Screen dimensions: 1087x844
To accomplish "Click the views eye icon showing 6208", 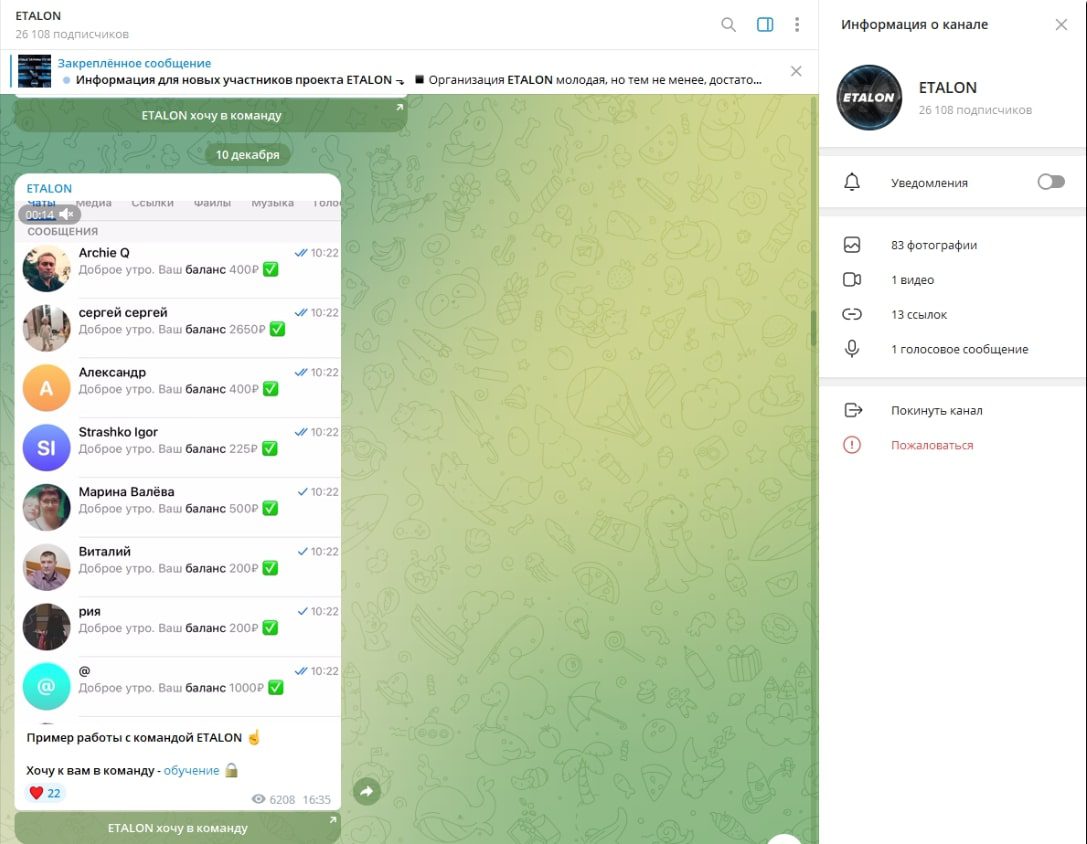I will coord(259,799).
